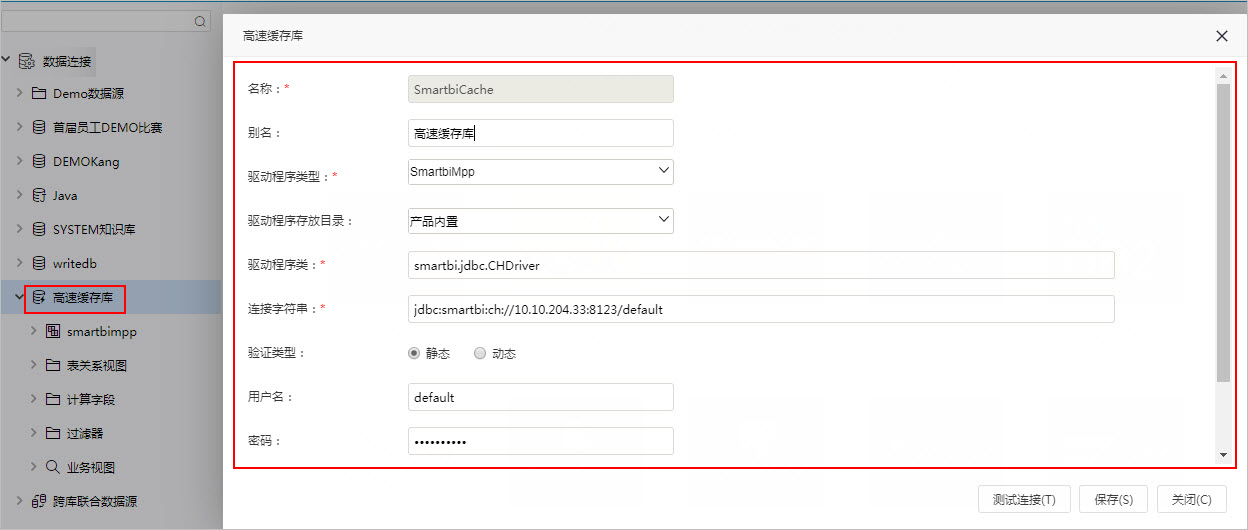Expand the smartbimpp node arrow

click(x=34, y=332)
